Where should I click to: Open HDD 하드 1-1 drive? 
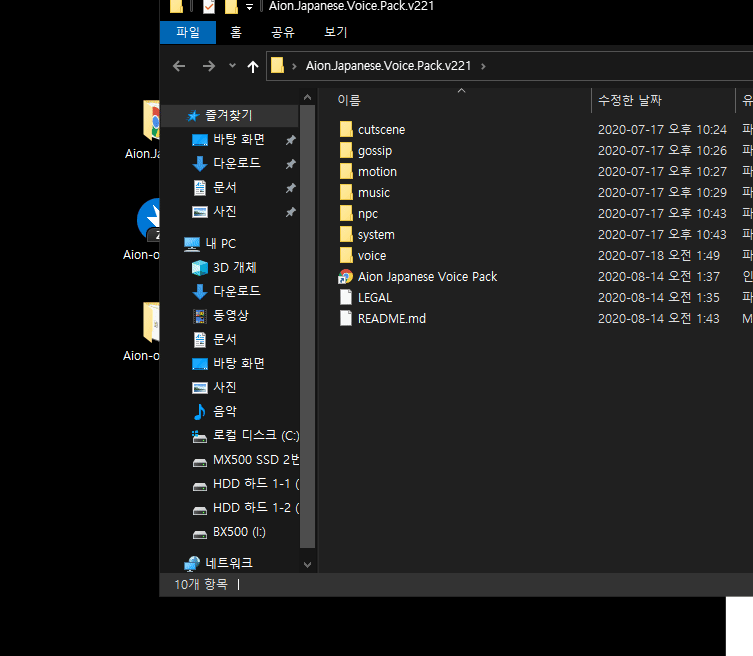[x=256, y=484]
